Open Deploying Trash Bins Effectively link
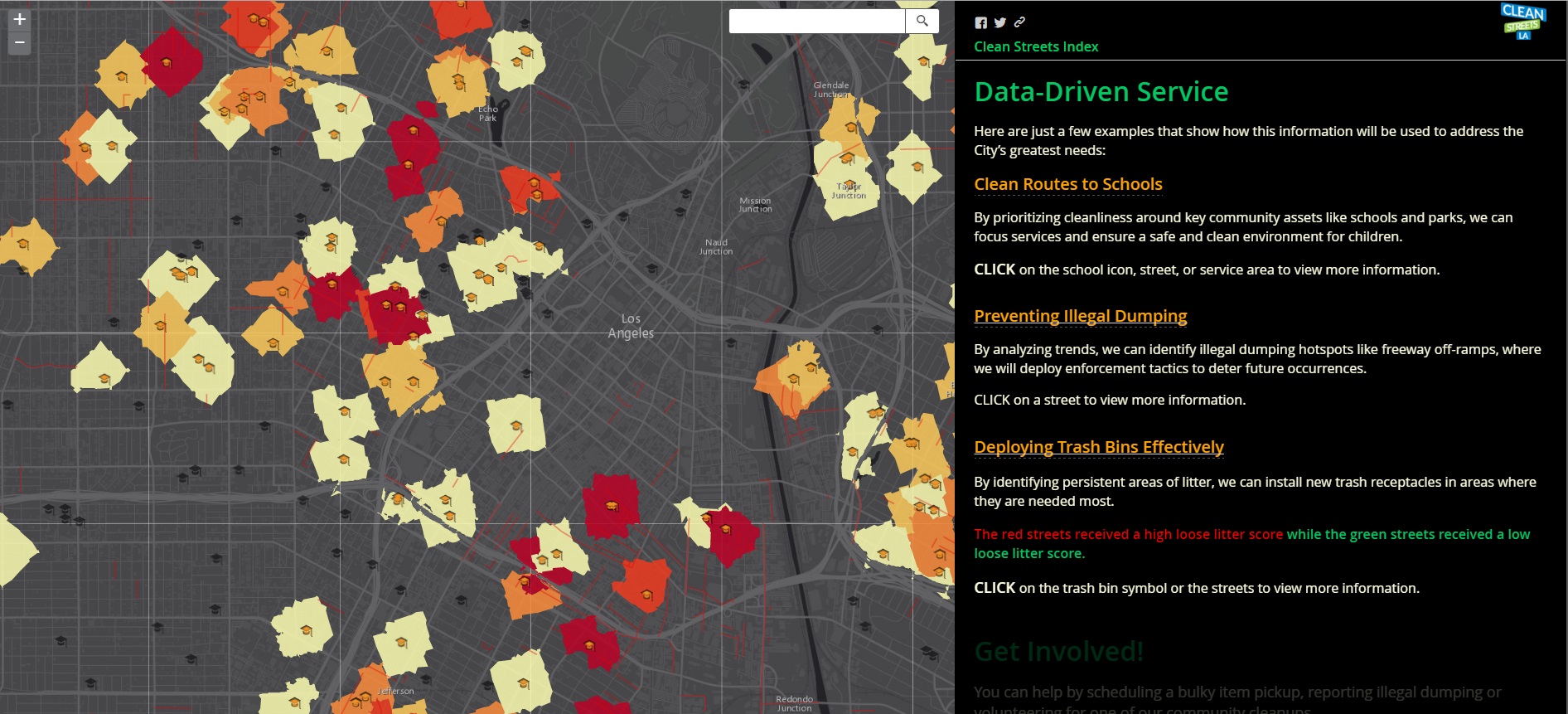 [1098, 447]
